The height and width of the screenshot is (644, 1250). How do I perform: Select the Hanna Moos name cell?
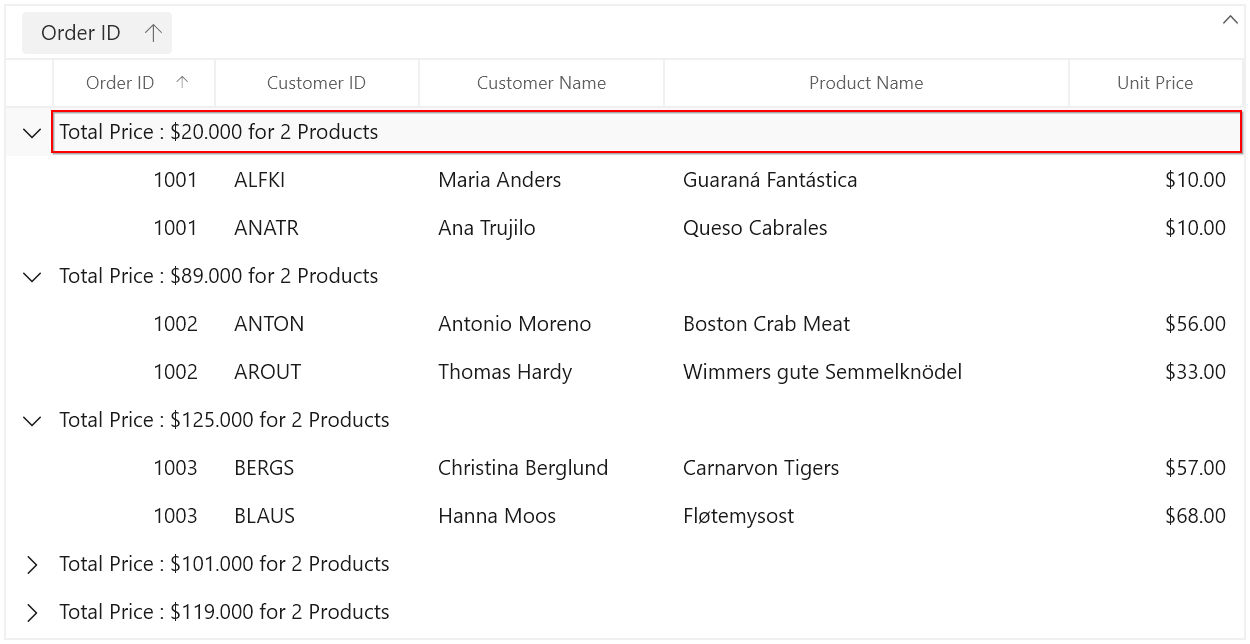(x=542, y=516)
